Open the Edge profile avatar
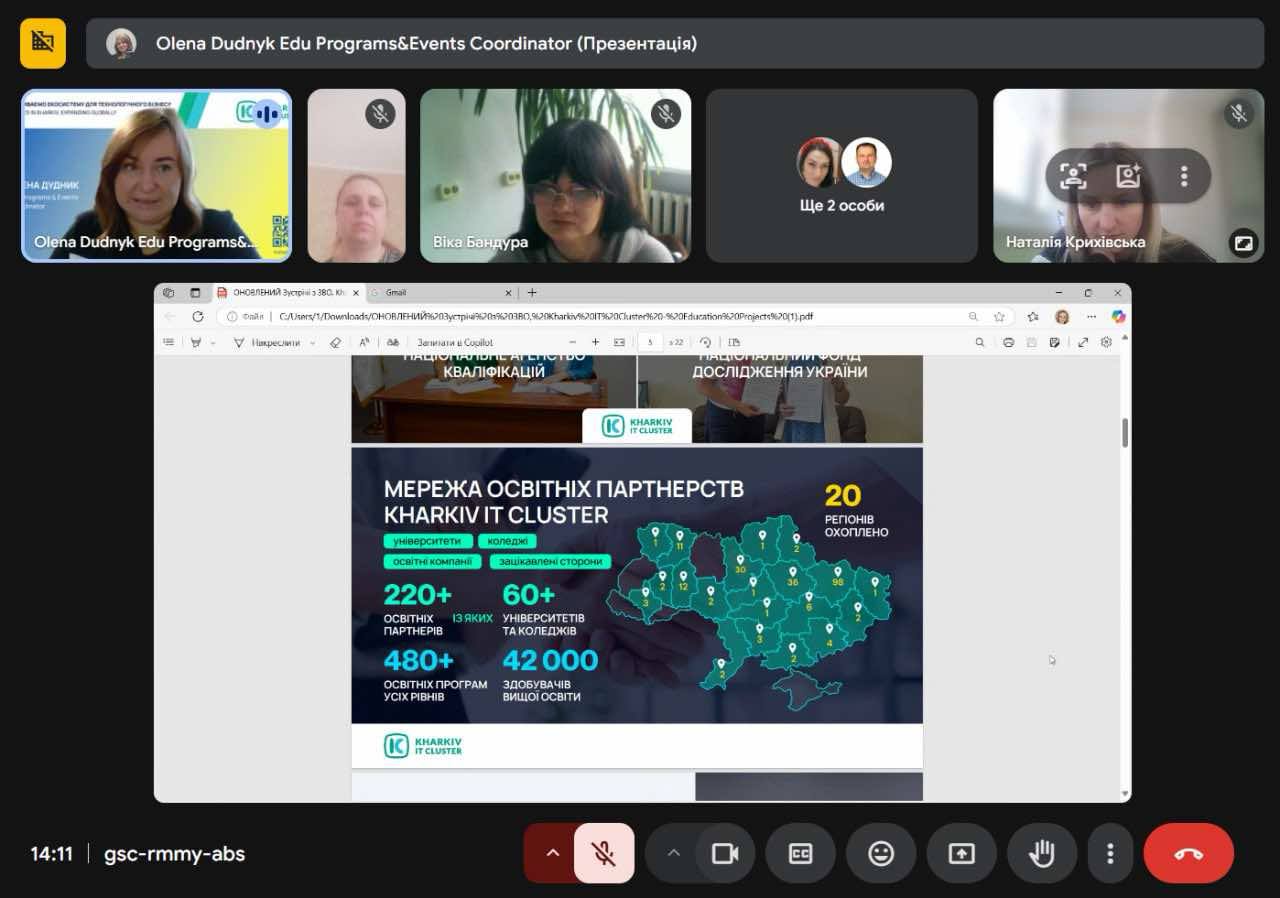The width and height of the screenshot is (1280, 898). pyautogui.click(x=1062, y=317)
